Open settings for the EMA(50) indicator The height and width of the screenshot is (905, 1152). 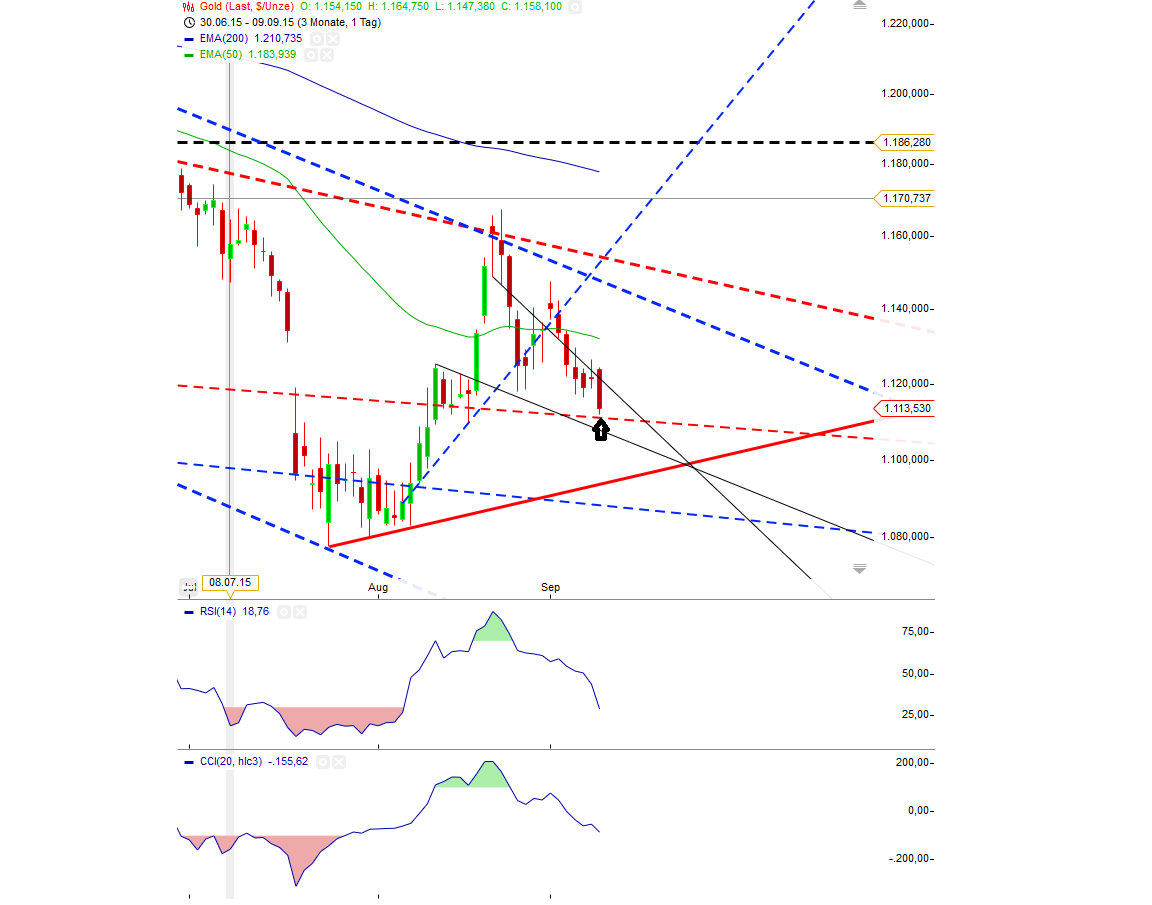[311, 54]
